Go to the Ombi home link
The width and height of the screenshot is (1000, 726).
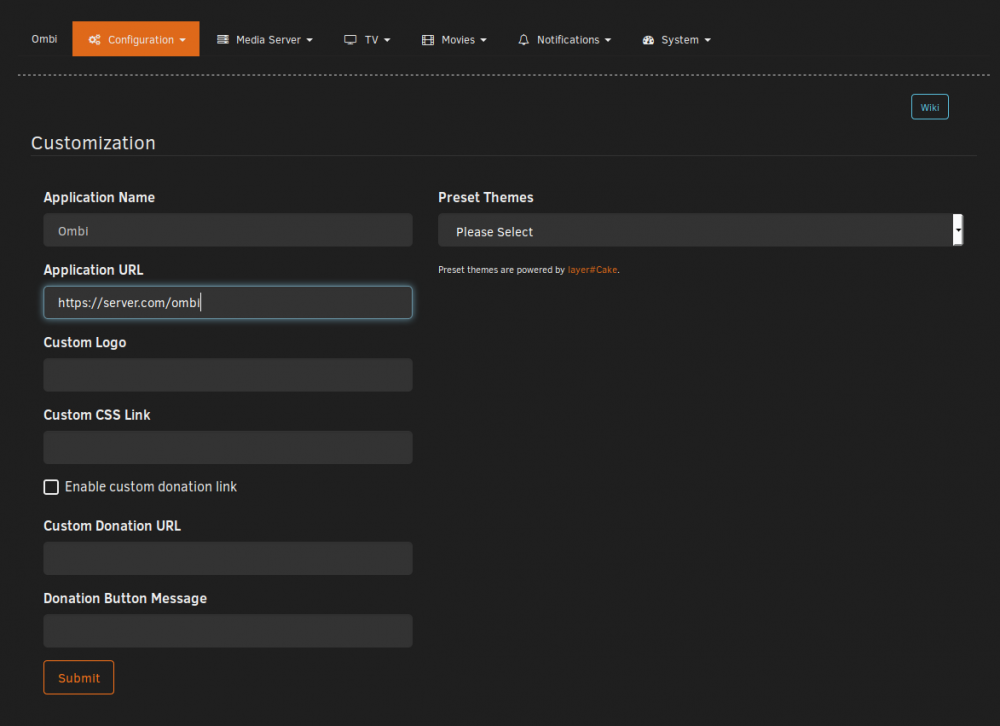(44, 39)
